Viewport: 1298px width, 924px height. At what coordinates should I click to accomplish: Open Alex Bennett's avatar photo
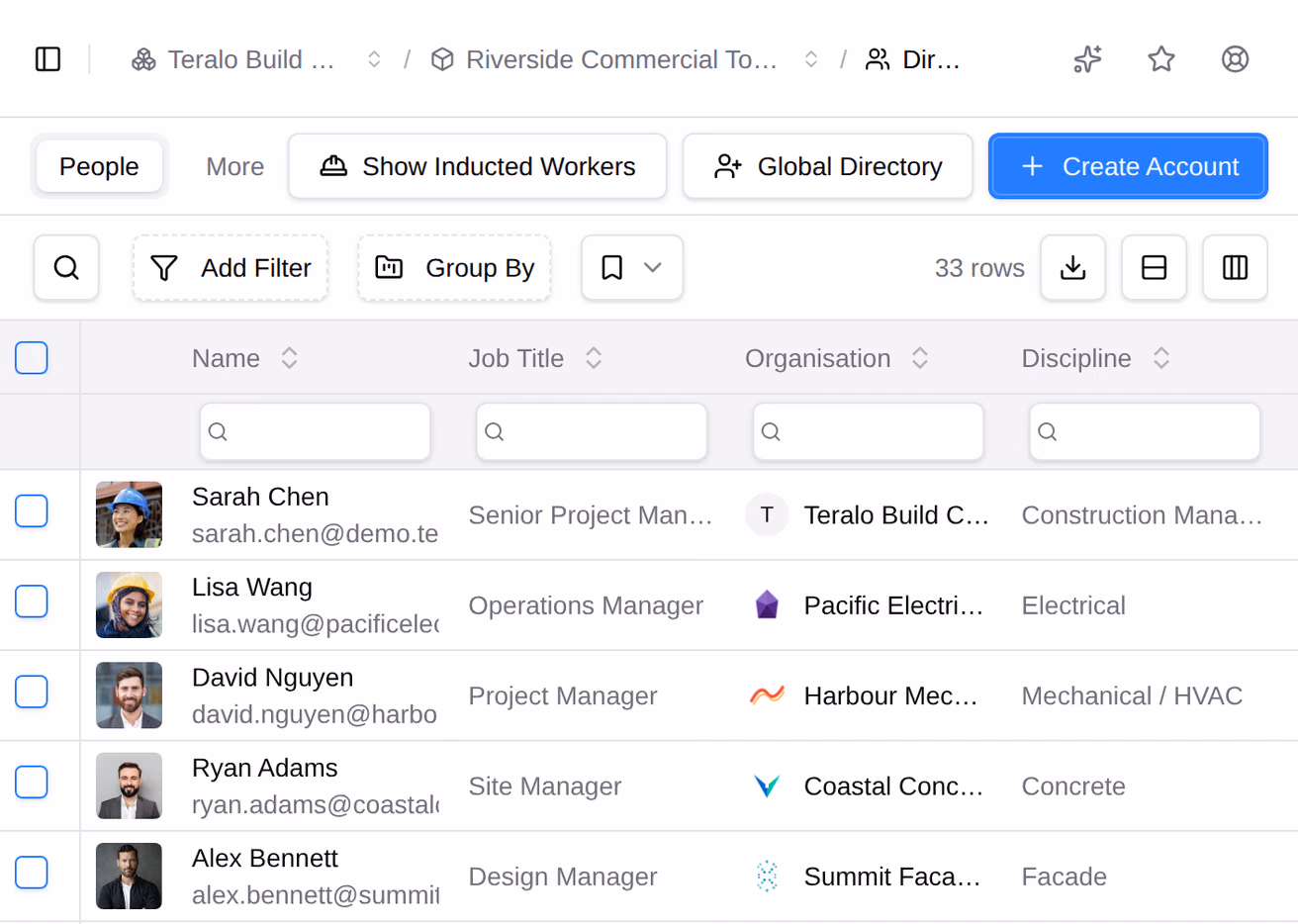129,876
